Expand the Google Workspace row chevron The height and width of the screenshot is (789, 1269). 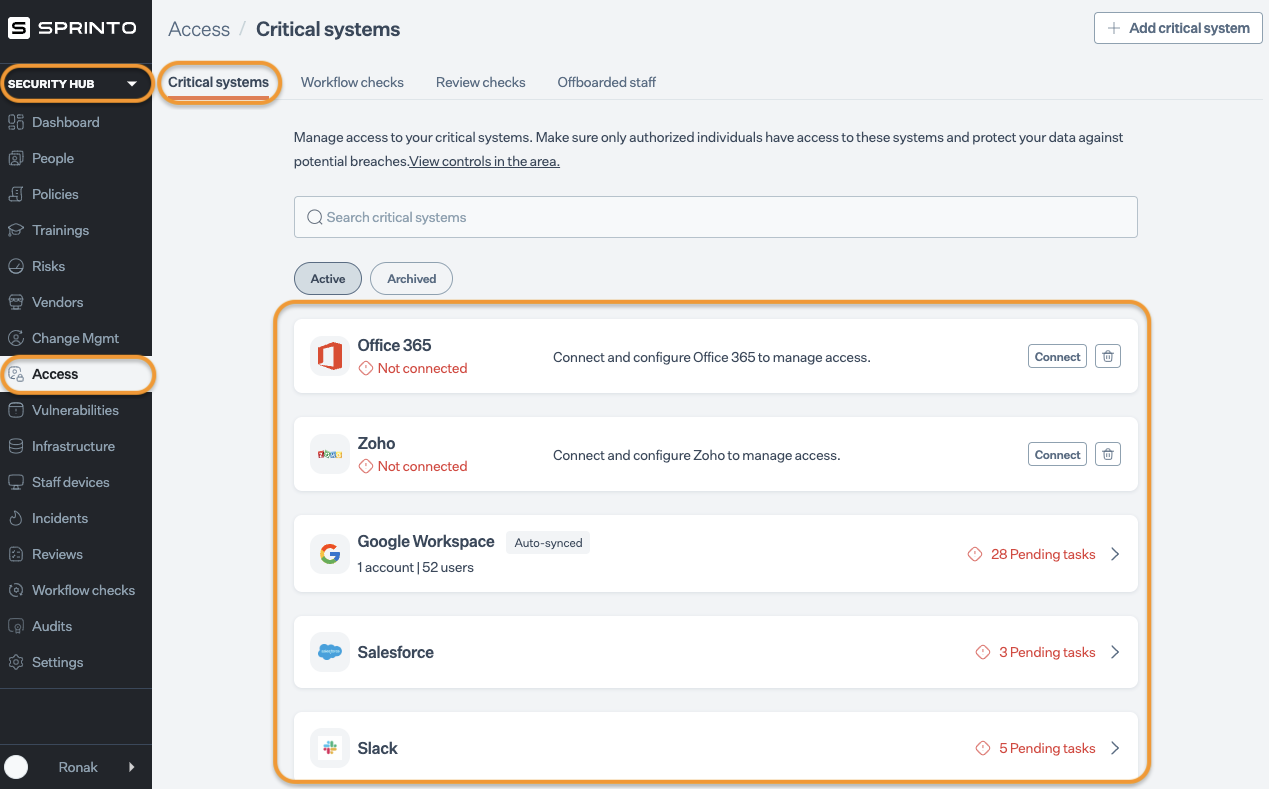tap(1116, 554)
